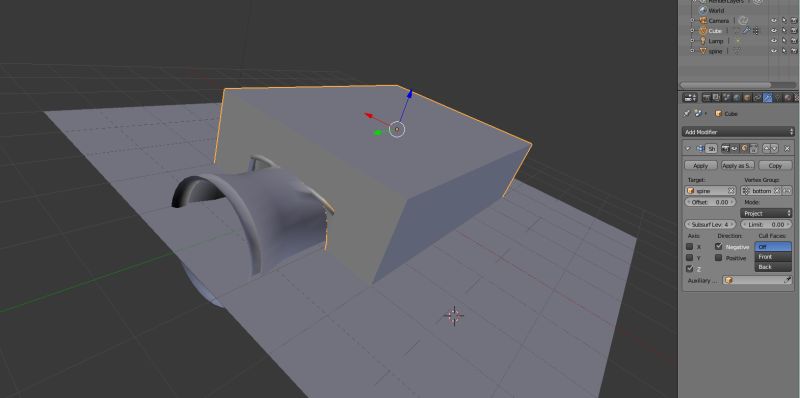Uncheck the Z axis checkbox

(x=690, y=269)
